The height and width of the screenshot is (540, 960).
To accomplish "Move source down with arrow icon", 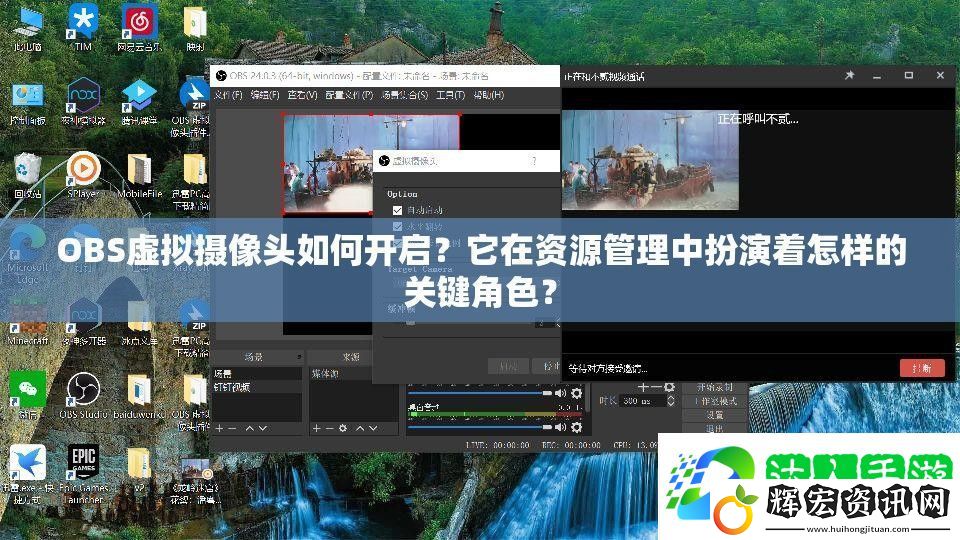I will 373,429.
